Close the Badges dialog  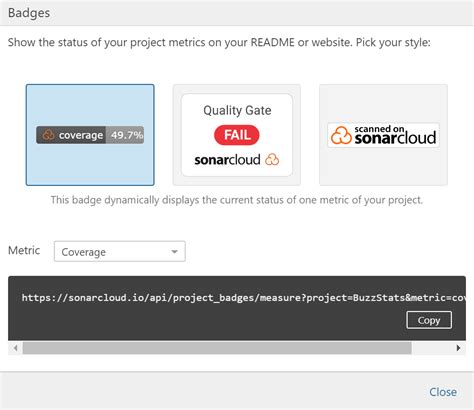443,392
